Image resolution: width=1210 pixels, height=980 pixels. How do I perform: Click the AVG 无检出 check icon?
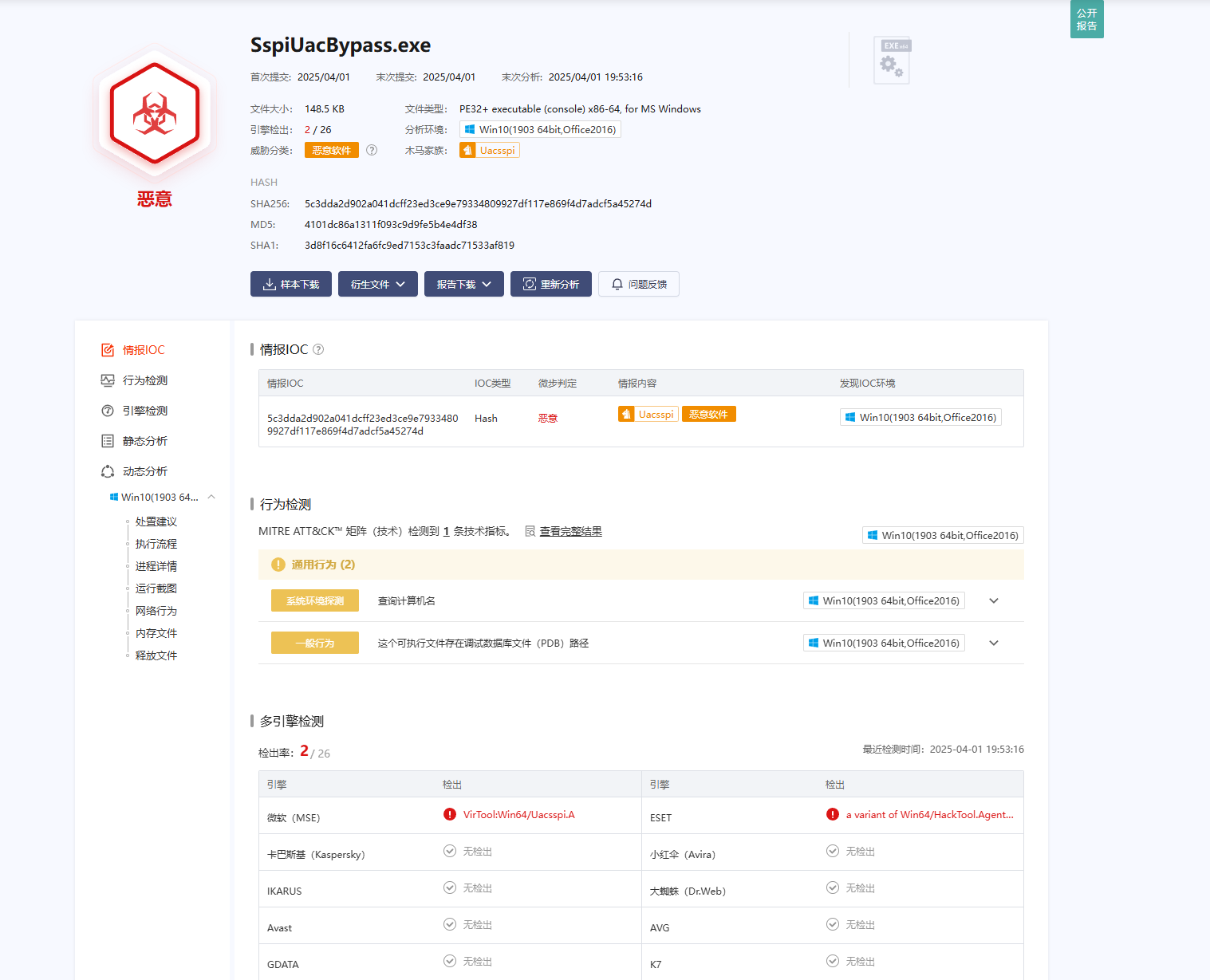coord(833,924)
